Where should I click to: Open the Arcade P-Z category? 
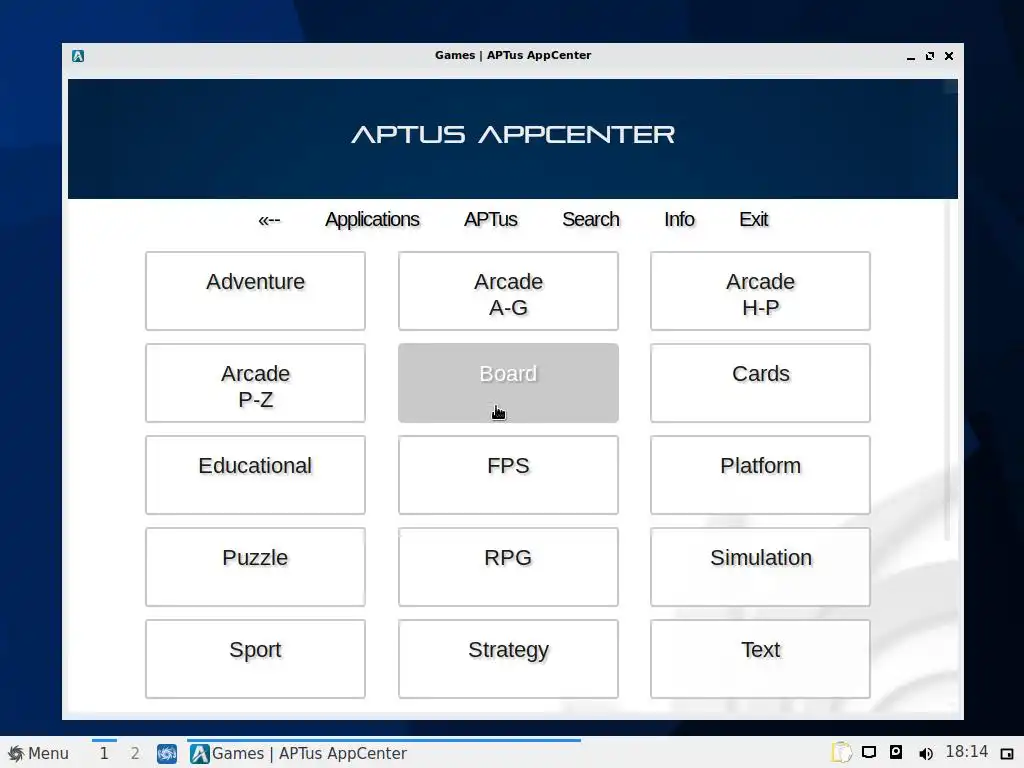(x=255, y=383)
